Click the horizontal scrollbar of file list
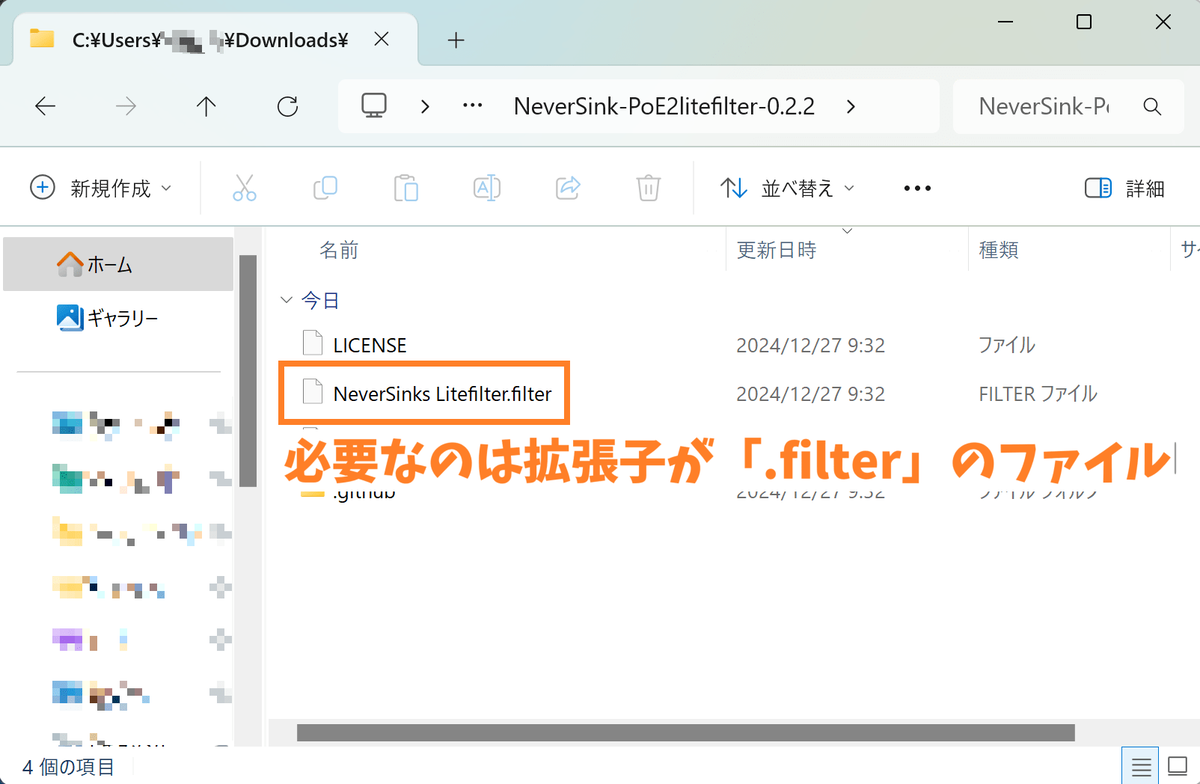The image size is (1200, 784). pos(686,732)
